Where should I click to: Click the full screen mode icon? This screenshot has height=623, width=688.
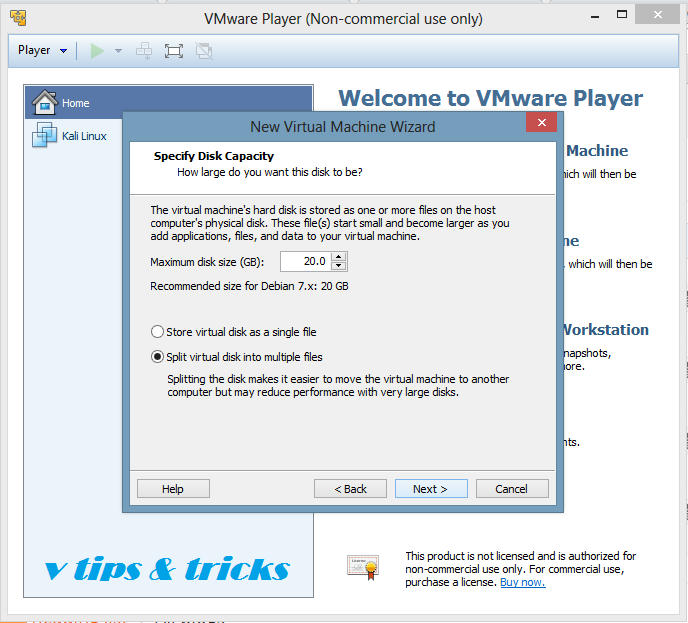click(x=174, y=51)
